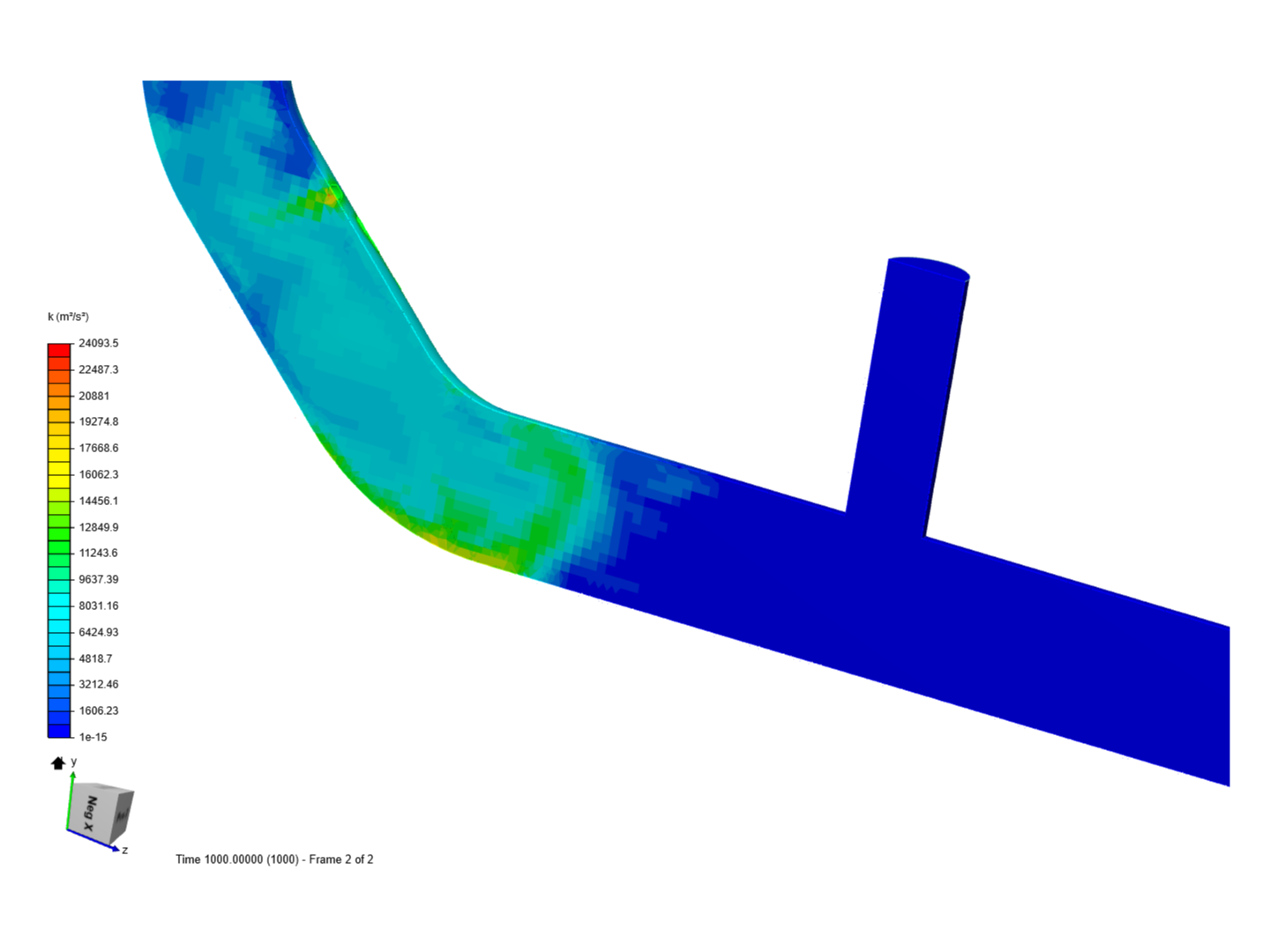1270x952 pixels.
Task: Click the vertical branch pipe top cap
Action: 928,268
